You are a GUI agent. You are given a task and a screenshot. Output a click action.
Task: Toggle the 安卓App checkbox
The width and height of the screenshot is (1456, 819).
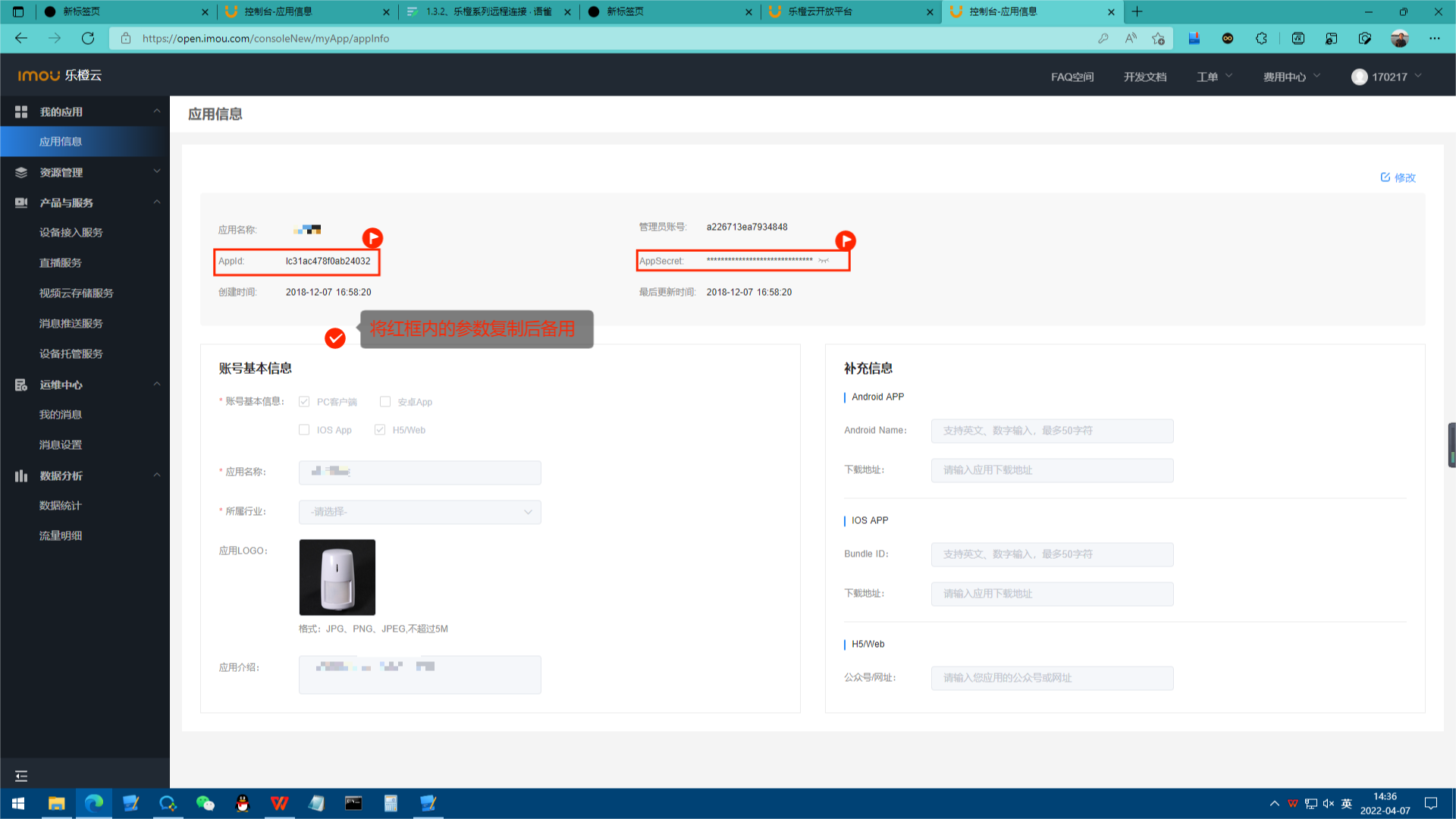point(385,402)
